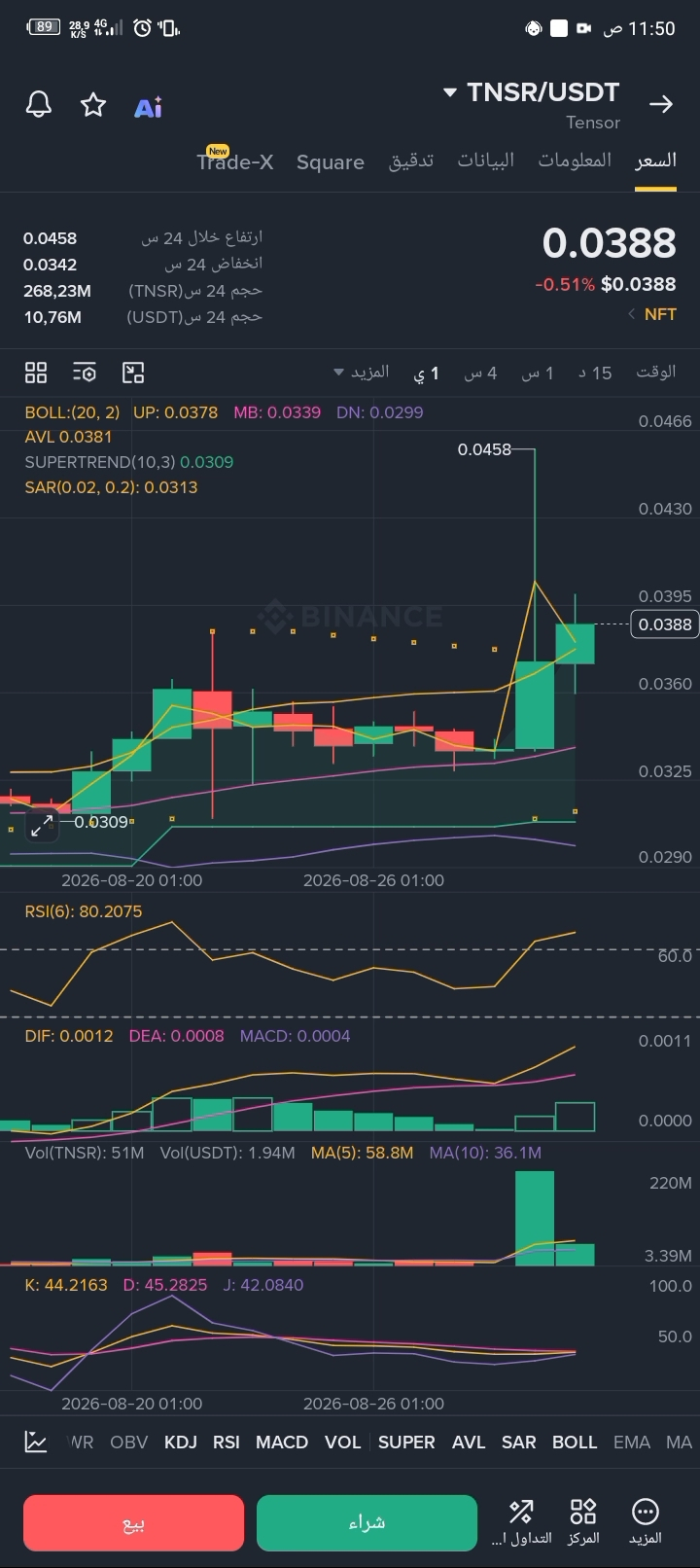This screenshot has width=700, height=1568.
Task: Tap the 24h TNSR volume 268,23M
Action: 57,291
